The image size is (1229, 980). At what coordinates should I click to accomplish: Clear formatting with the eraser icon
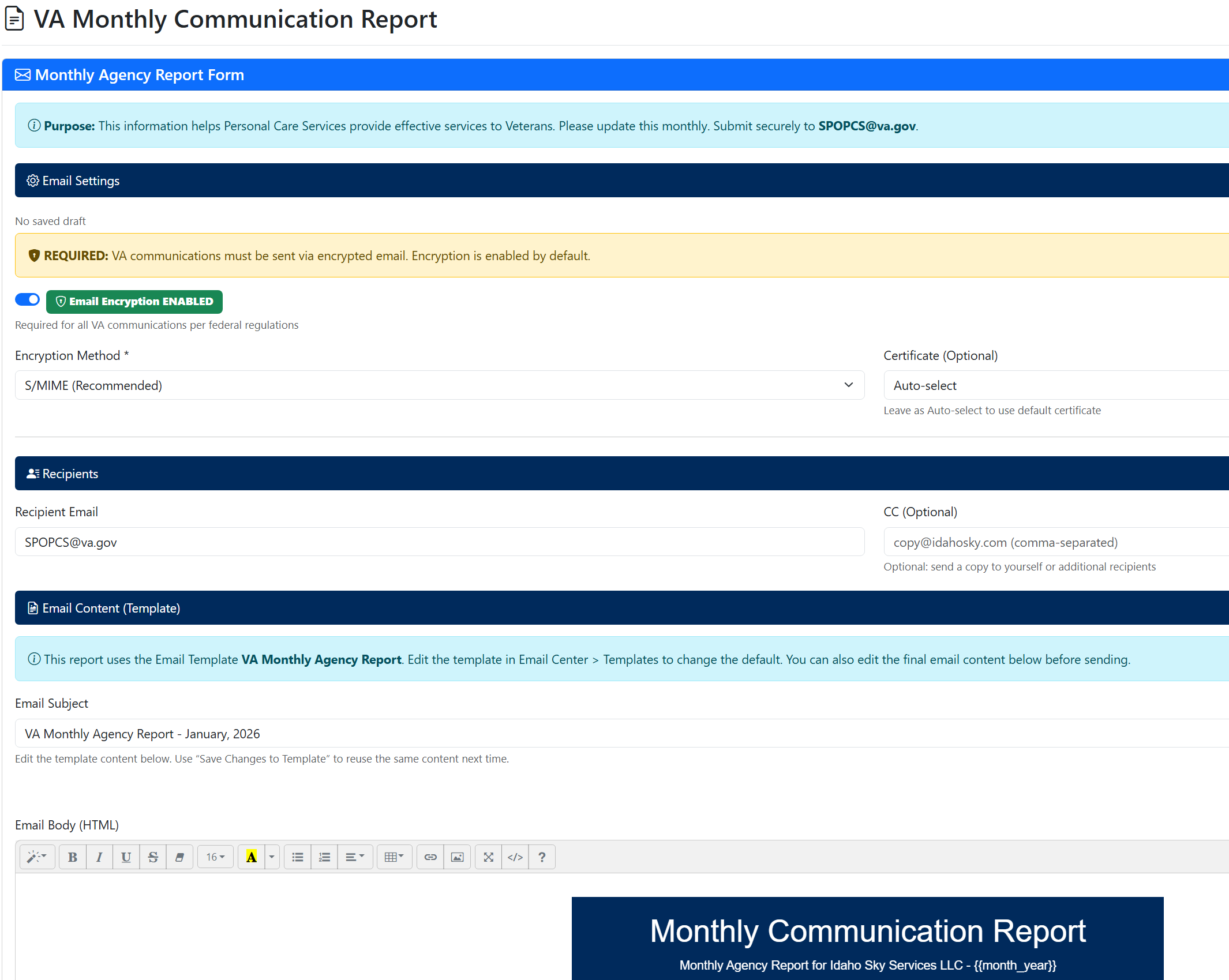179,857
